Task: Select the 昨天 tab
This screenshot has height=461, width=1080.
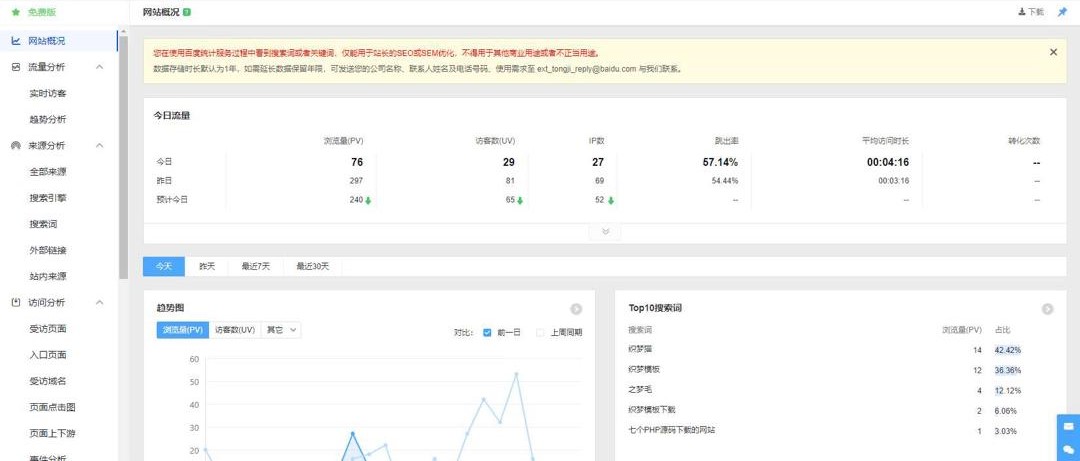Action: coord(207,267)
